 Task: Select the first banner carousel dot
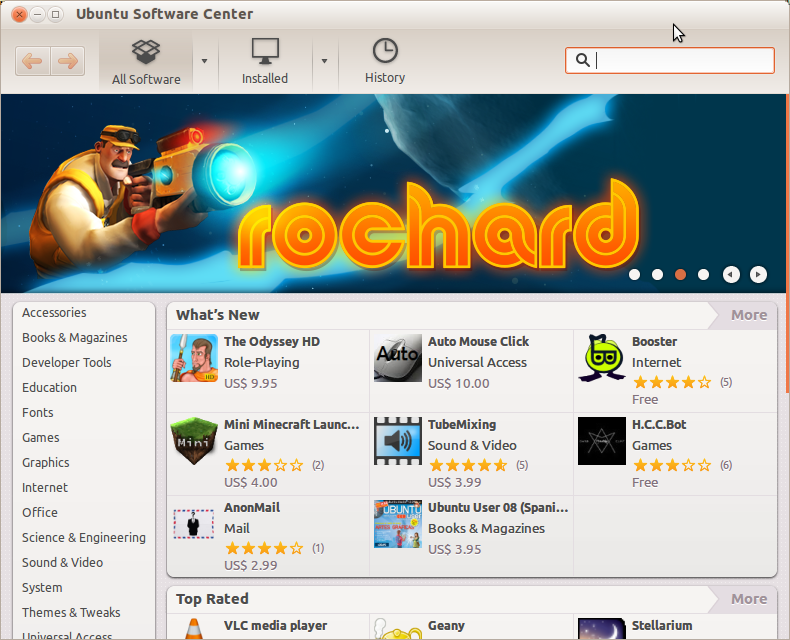coord(634,274)
